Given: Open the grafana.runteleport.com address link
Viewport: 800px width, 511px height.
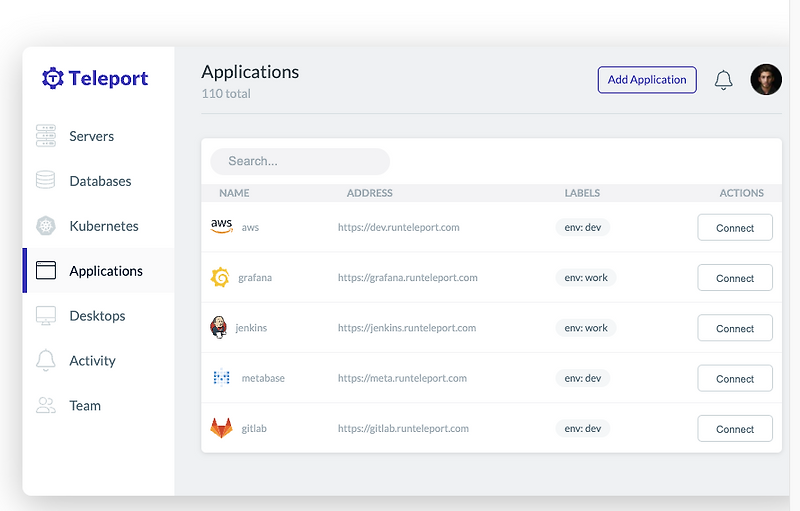Looking at the screenshot, I should 408,277.
